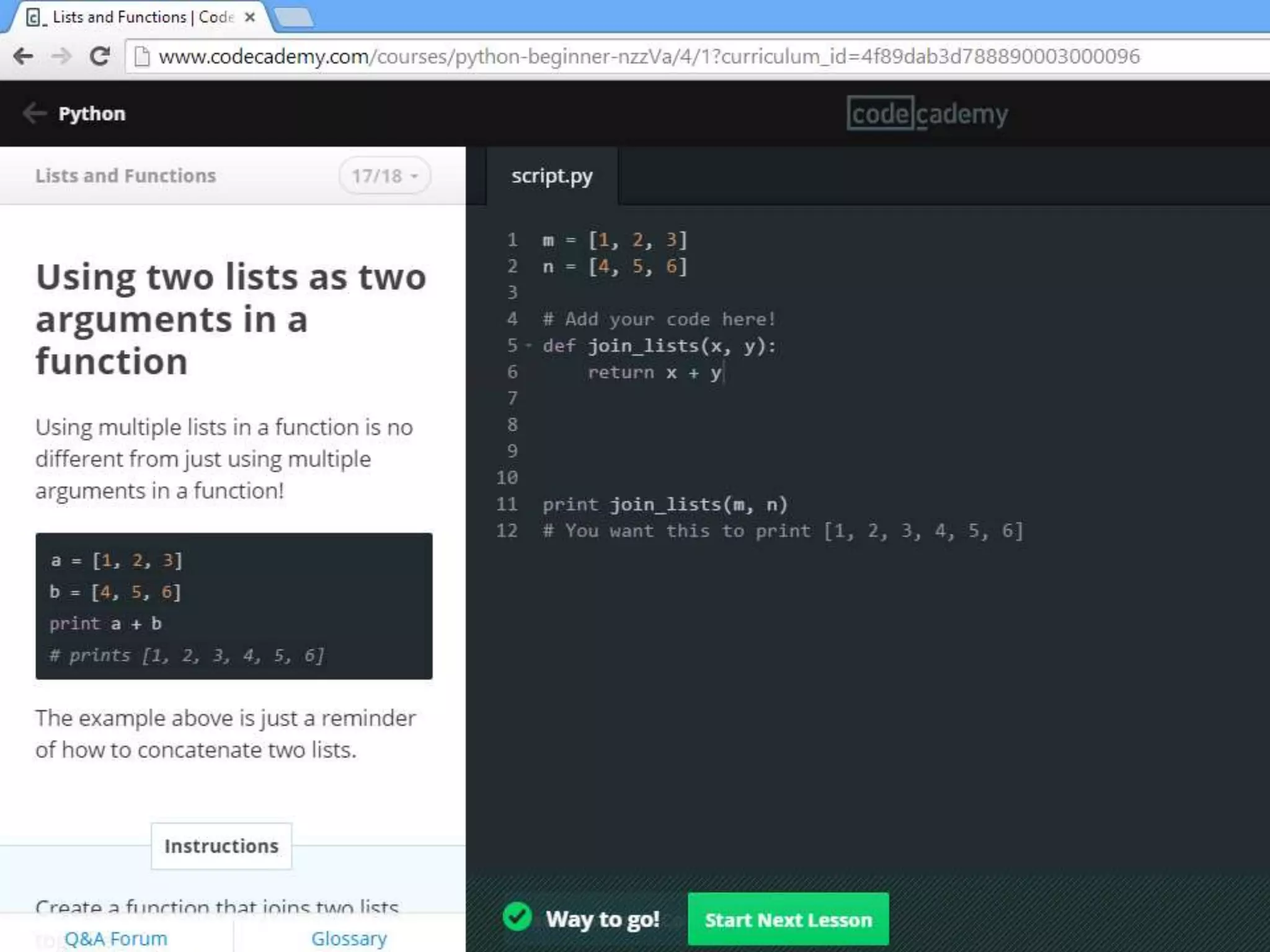This screenshot has height=952, width=1270.
Task: Open a new browser tab
Action: tap(294, 18)
